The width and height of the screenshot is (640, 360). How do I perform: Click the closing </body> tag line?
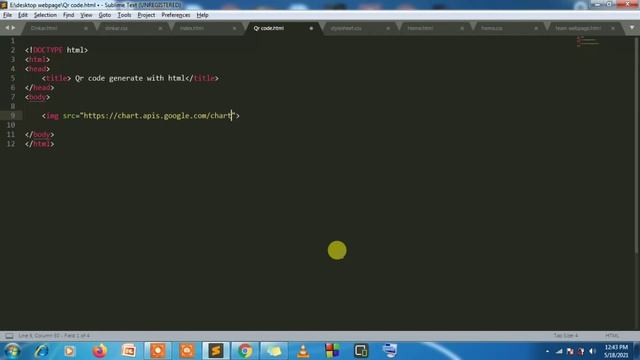click(40, 134)
